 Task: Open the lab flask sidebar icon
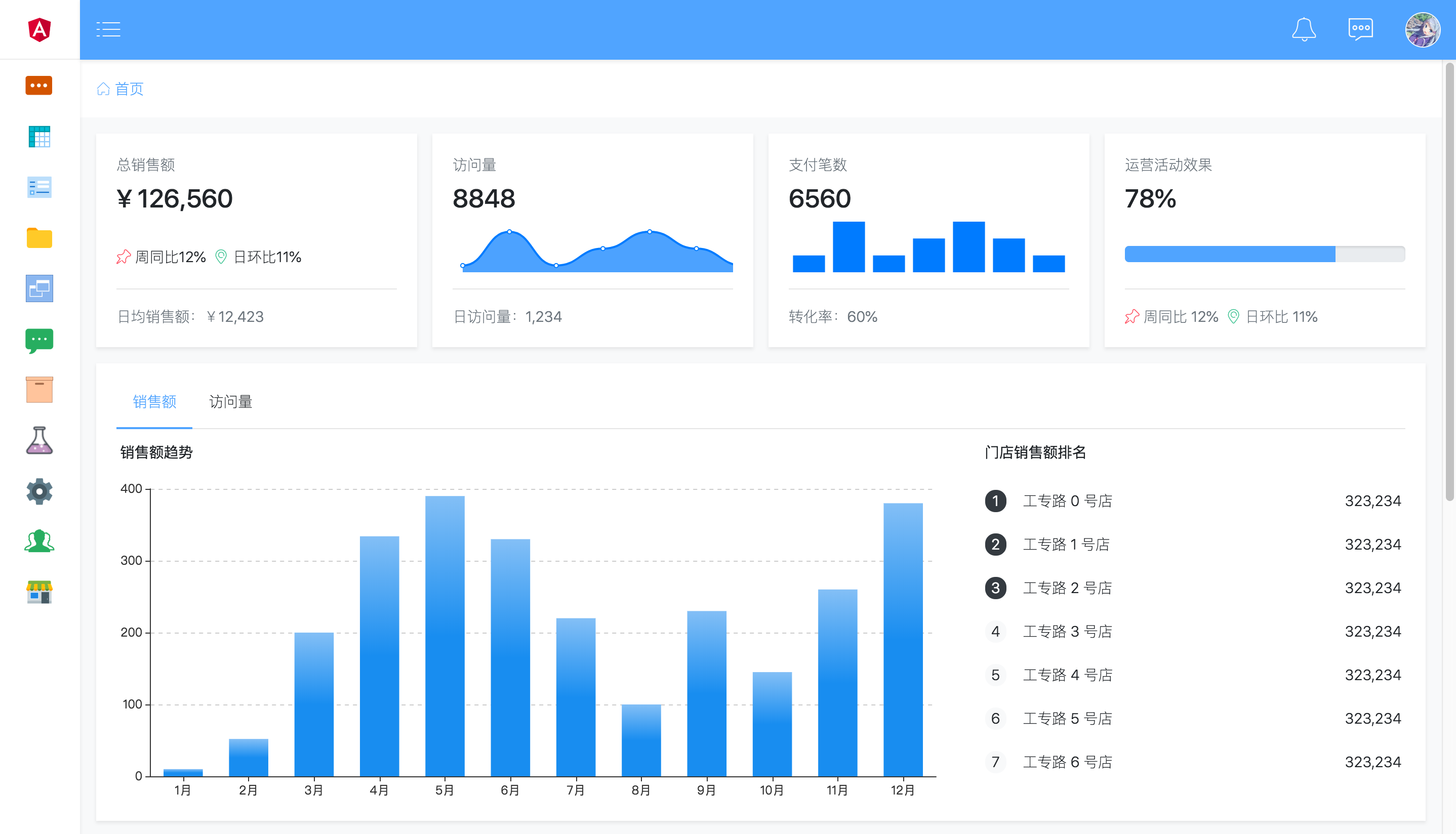(x=39, y=440)
